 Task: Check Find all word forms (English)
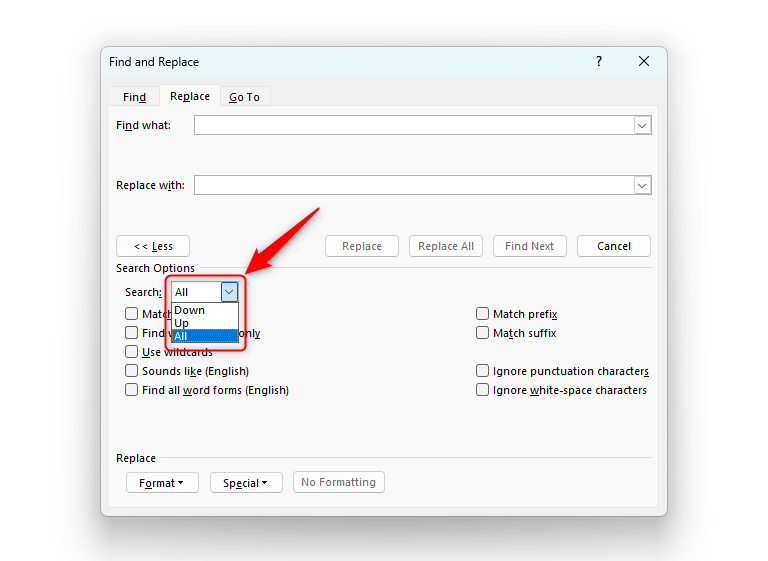[131, 390]
